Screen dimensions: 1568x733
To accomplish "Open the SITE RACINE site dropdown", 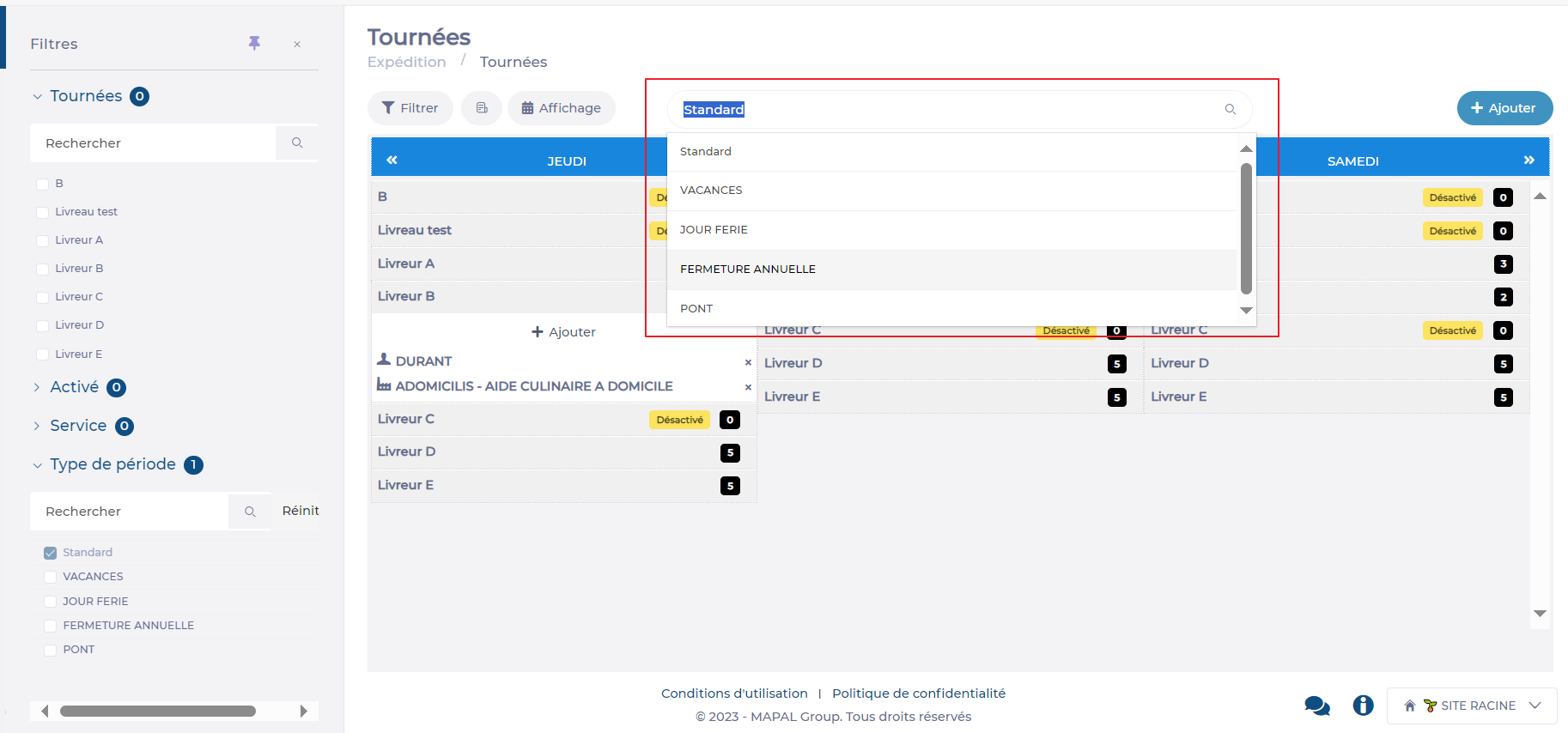I will point(1472,706).
